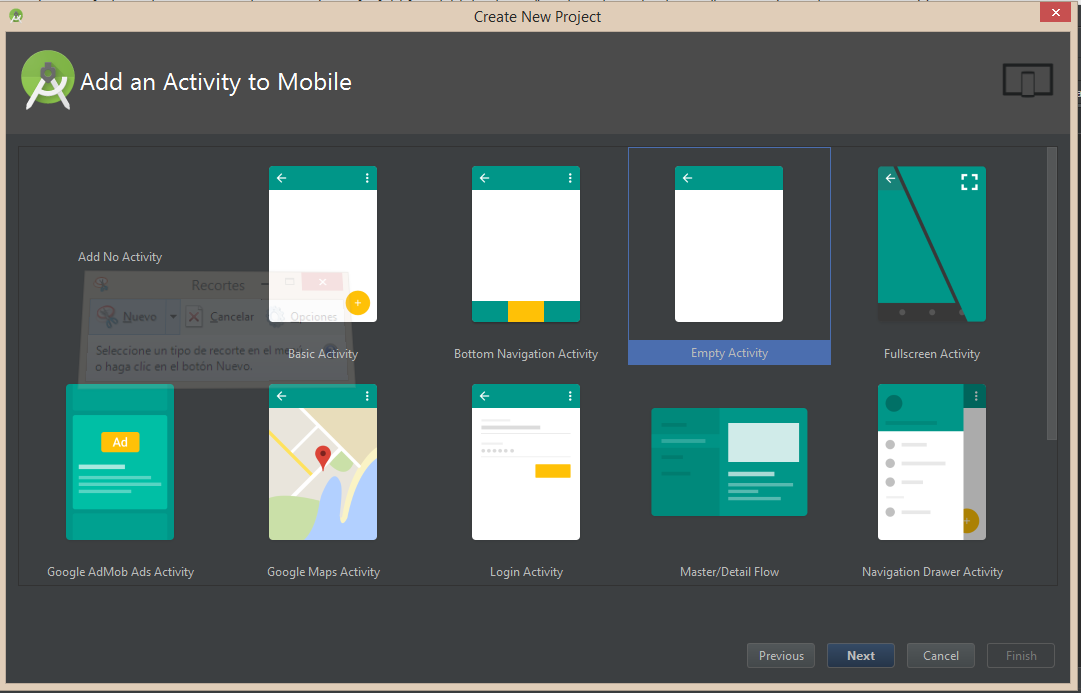Select the Master/Detail Flow template
Screen dimensions: 1081x693
[728, 462]
